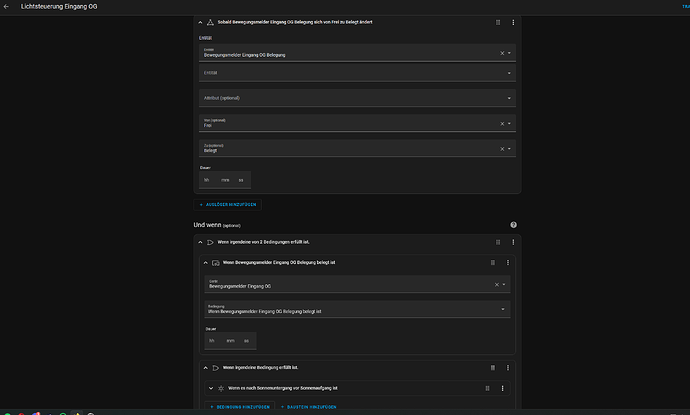Grab the drag handle of the 'Belegung belegt ist' condition
Image resolution: width=690 pixels, height=415 pixels.
tap(493, 263)
